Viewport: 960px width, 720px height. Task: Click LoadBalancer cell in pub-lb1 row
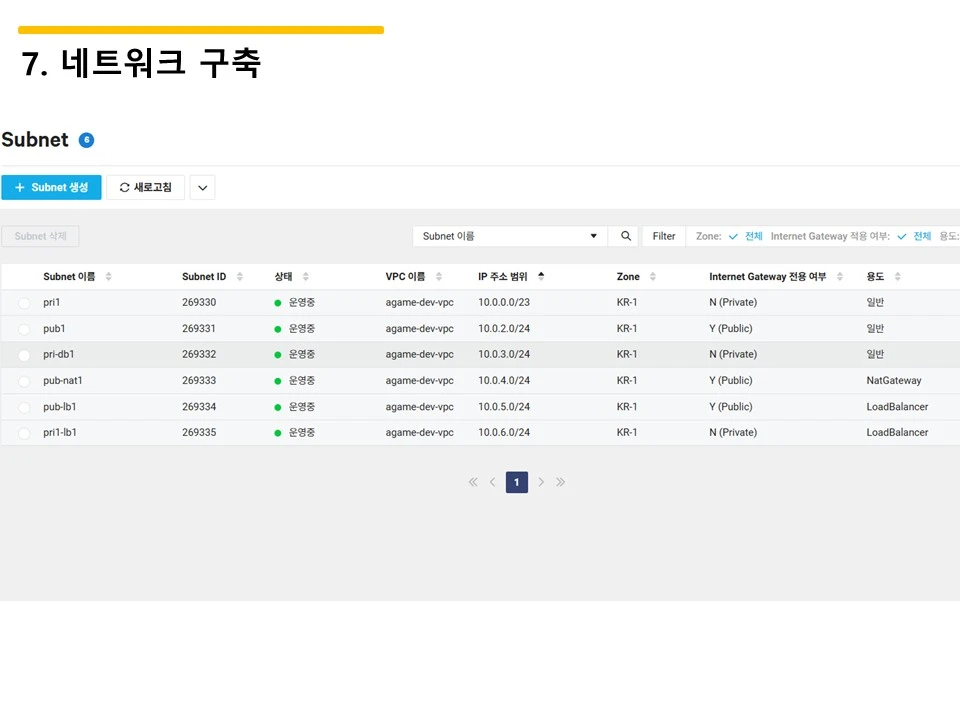[x=897, y=407]
